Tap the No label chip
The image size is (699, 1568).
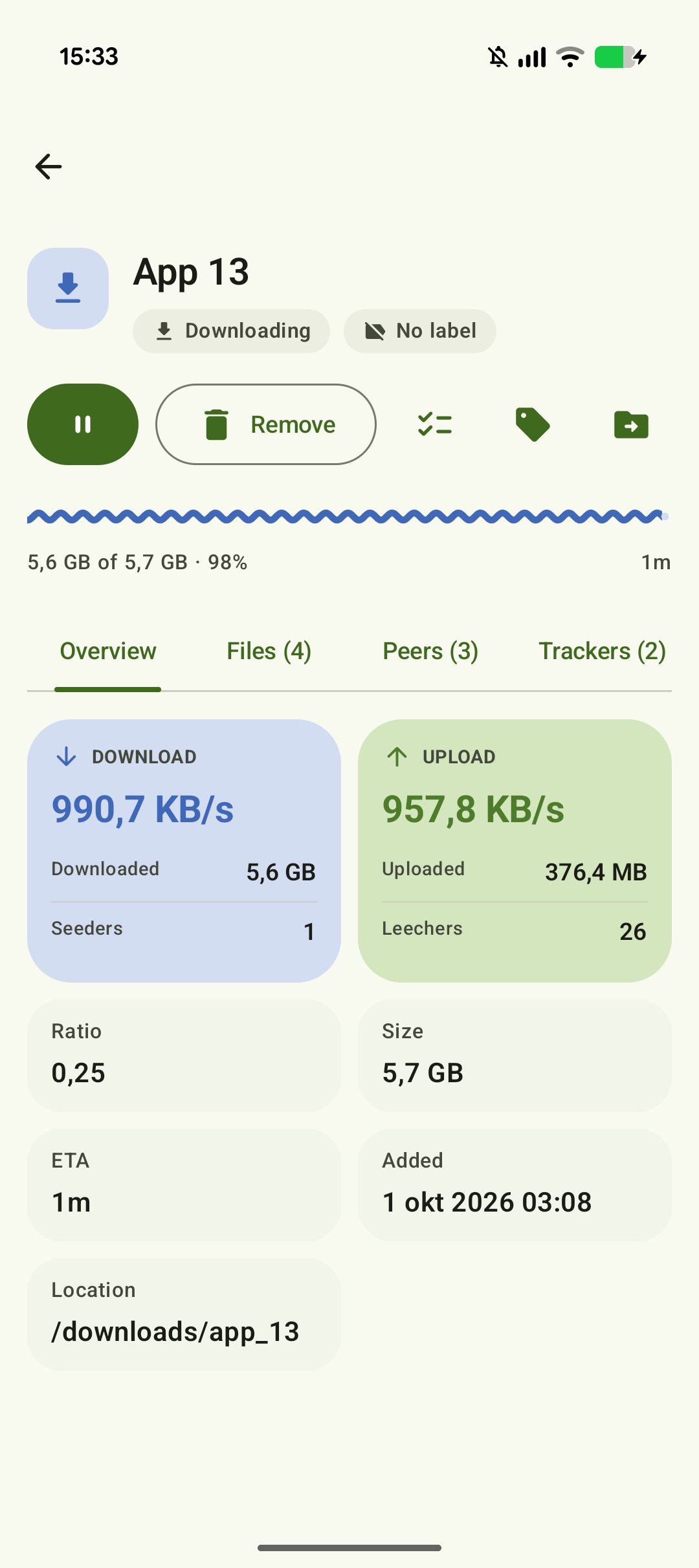420,331
